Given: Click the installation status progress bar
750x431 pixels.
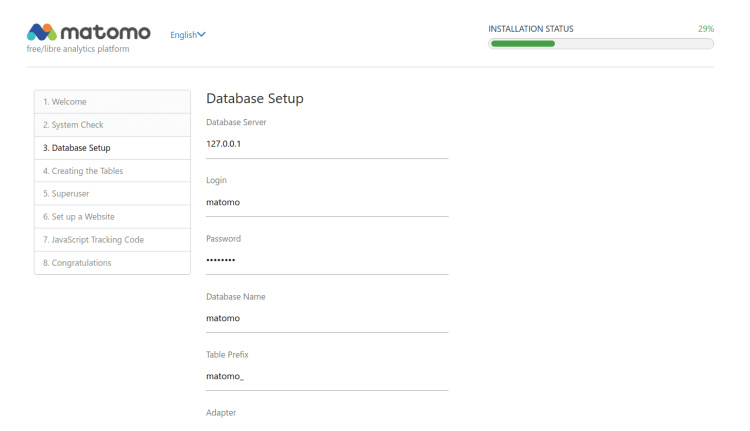Looking at the screenshot, I should coord(601,44).
